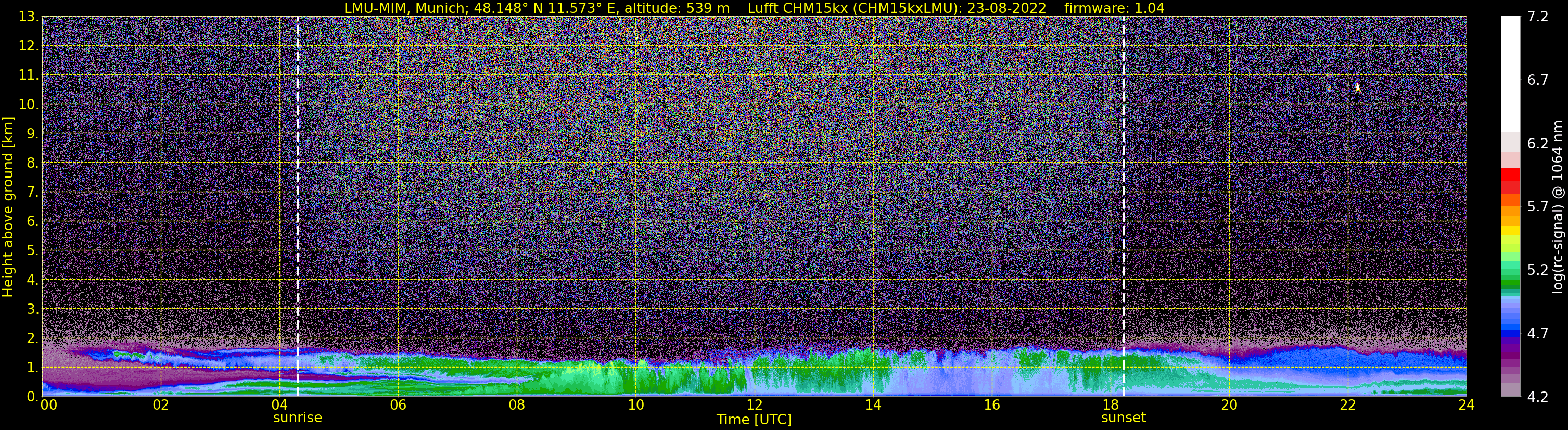The height and width of the screenshot is (430, 1568).
Task: Click the time-axis tick label '14'
Action: (x=873, y=405)
